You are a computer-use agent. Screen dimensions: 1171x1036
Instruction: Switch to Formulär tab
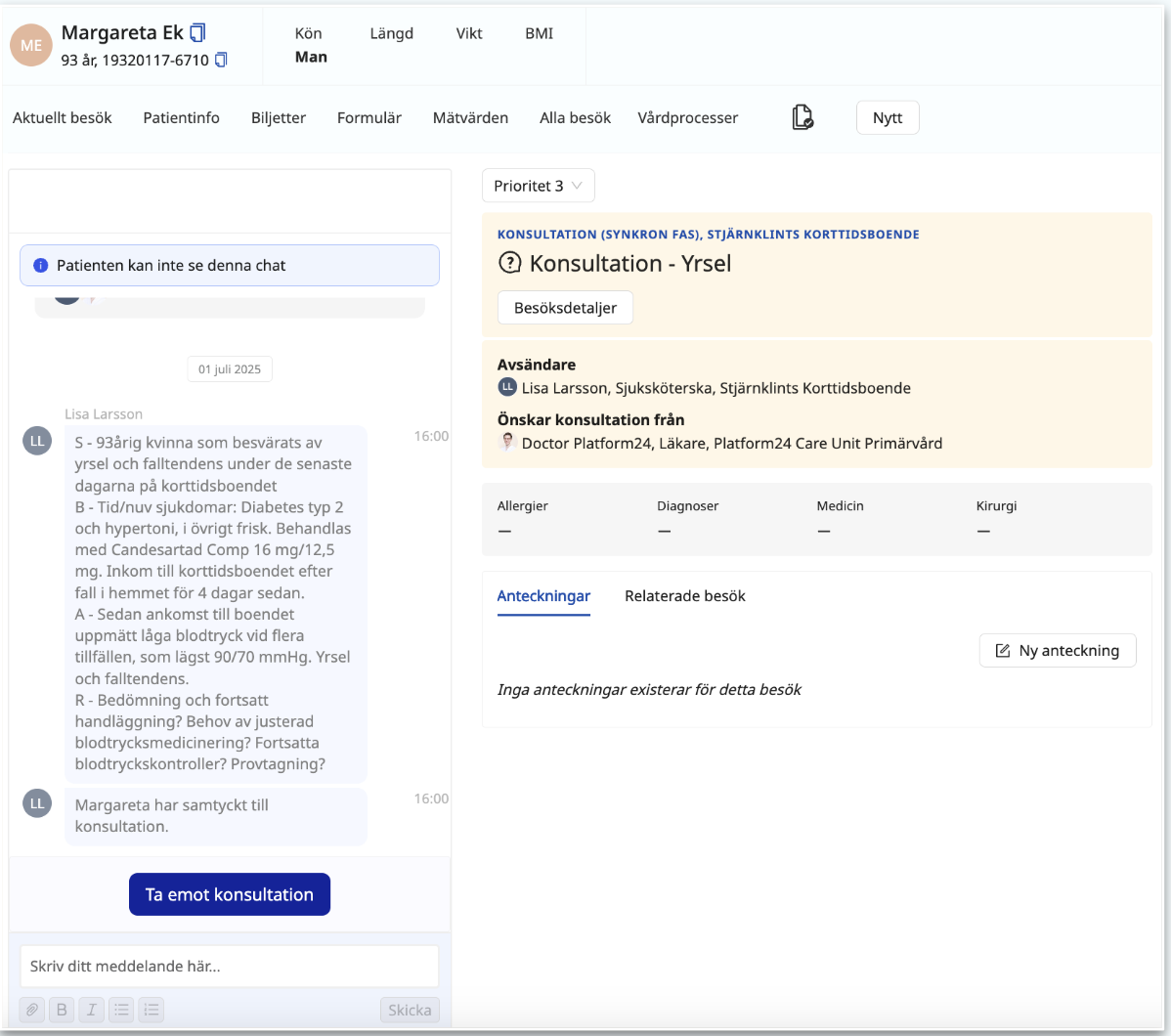369,118
